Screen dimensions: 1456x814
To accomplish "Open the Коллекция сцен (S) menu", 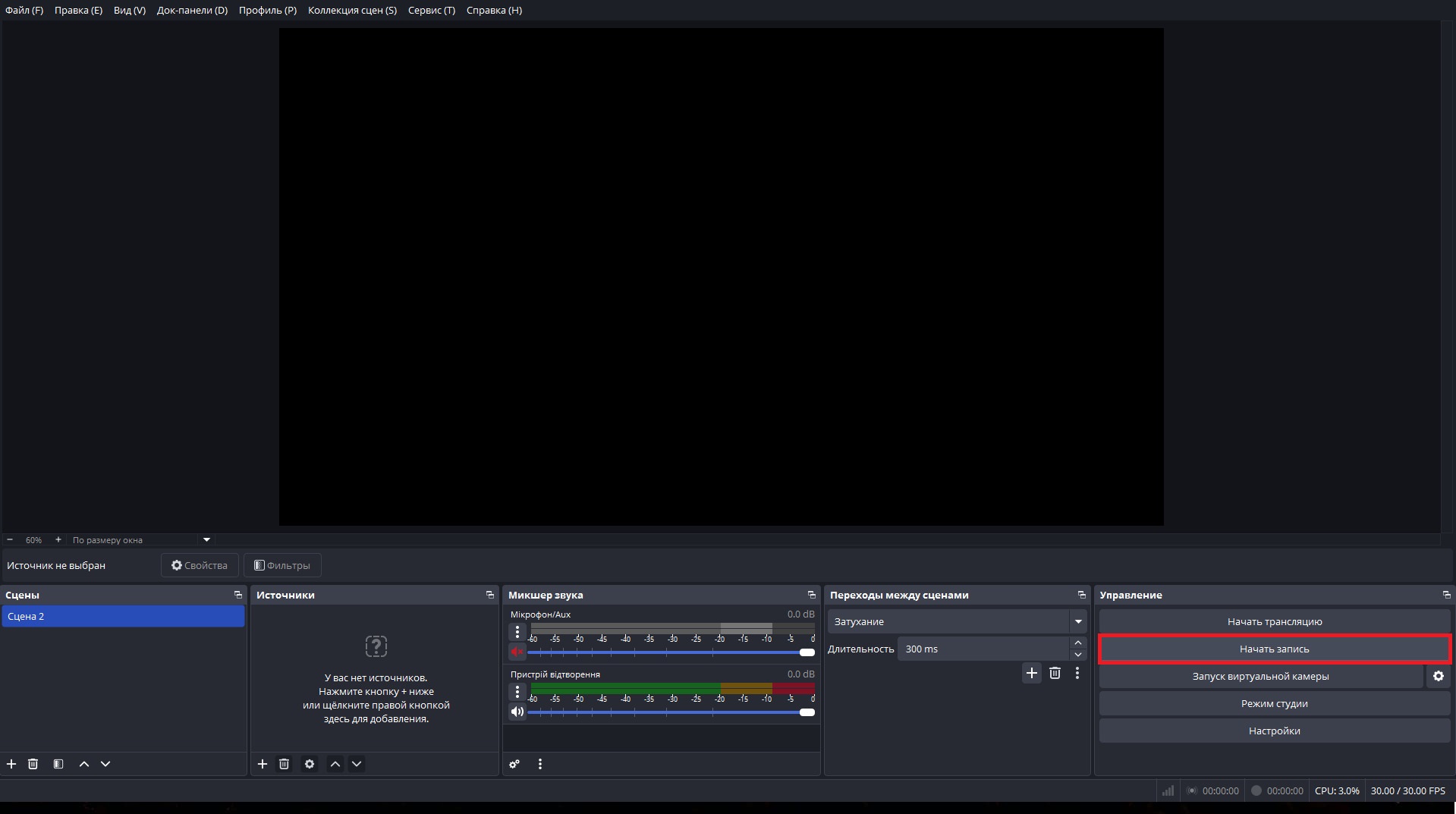I will (x=352, y=10).
